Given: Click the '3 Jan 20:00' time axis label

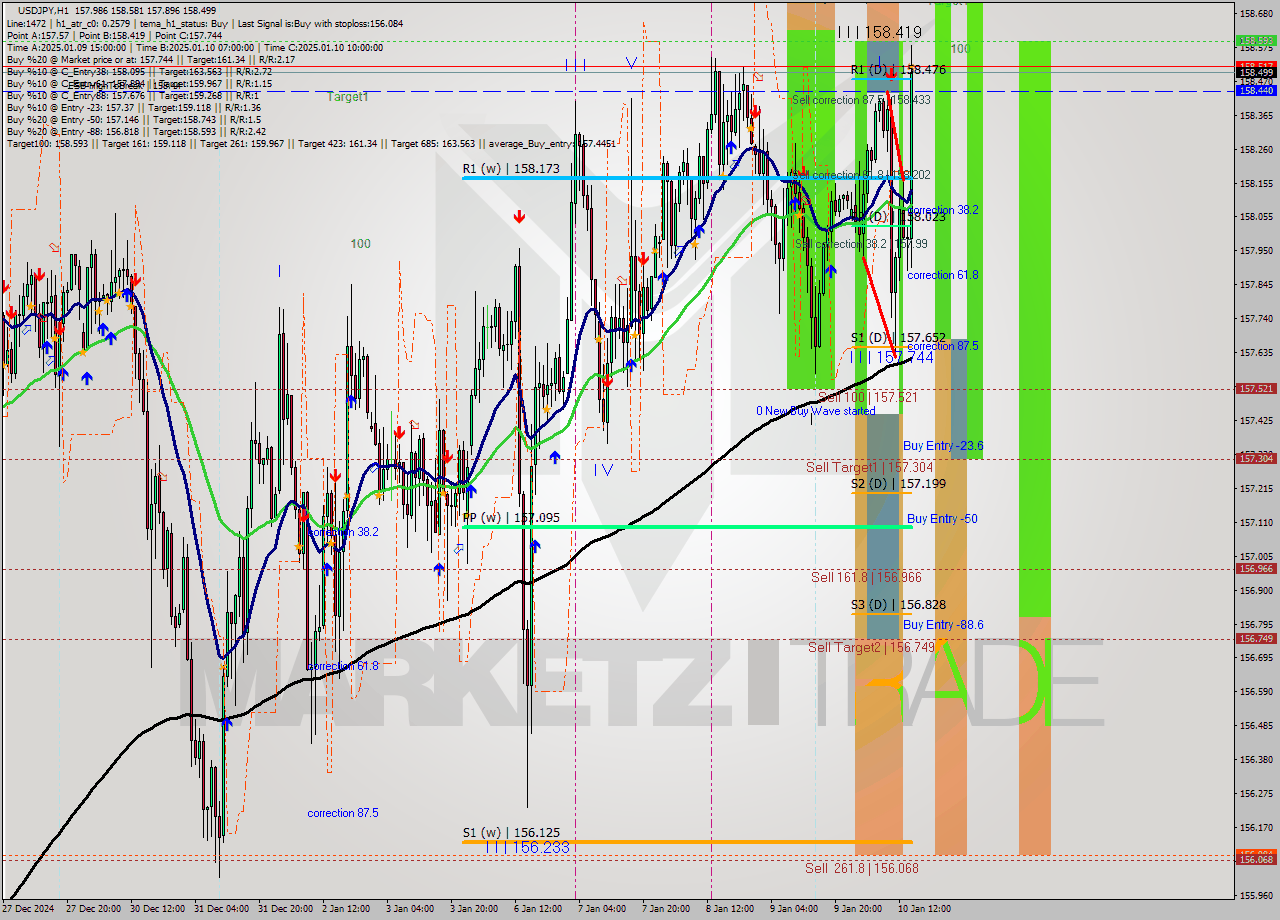Looking at the screenshot, I should tap(474, 909).
